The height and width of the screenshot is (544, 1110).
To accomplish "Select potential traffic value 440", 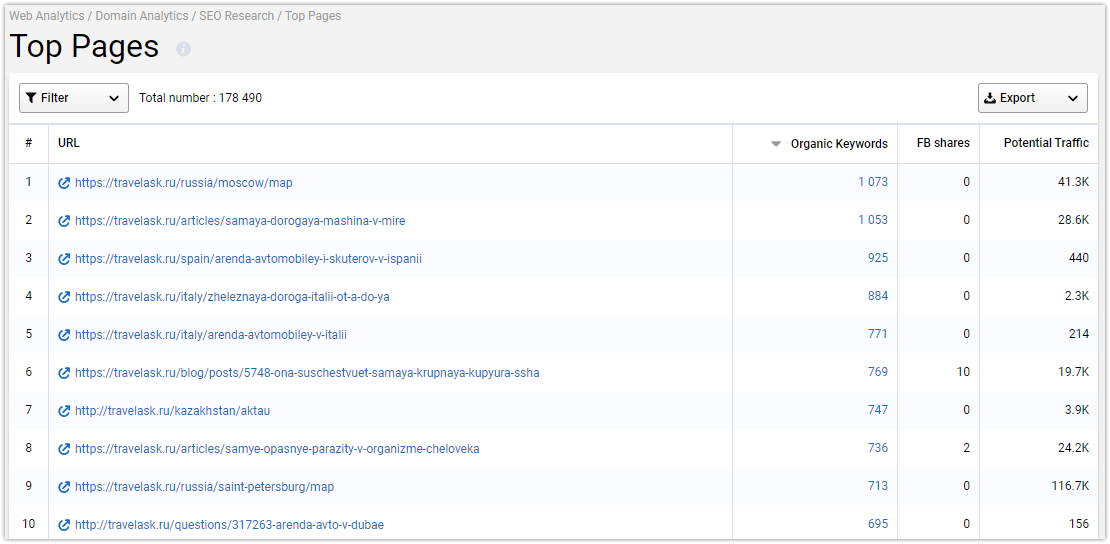I will 1079,258.
